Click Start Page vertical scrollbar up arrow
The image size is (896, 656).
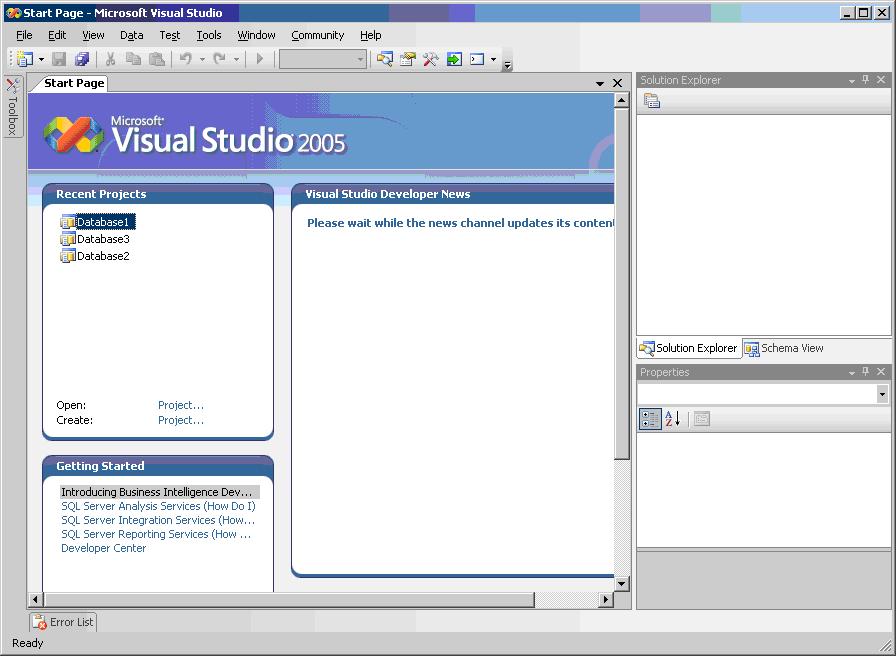pos(622,101)
